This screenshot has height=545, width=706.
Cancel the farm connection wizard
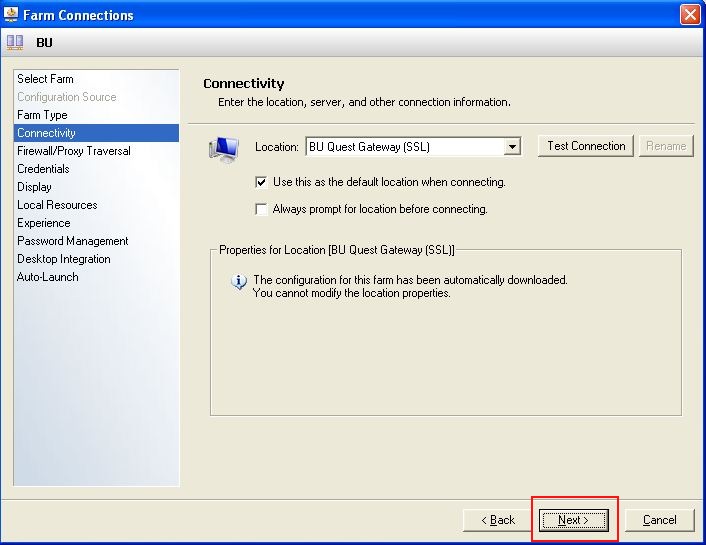pos(660,520)
